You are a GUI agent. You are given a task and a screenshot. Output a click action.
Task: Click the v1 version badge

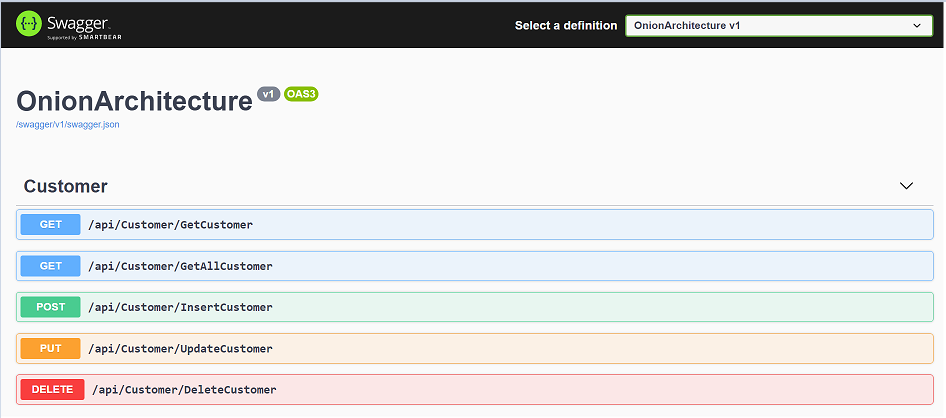(267, 94)
